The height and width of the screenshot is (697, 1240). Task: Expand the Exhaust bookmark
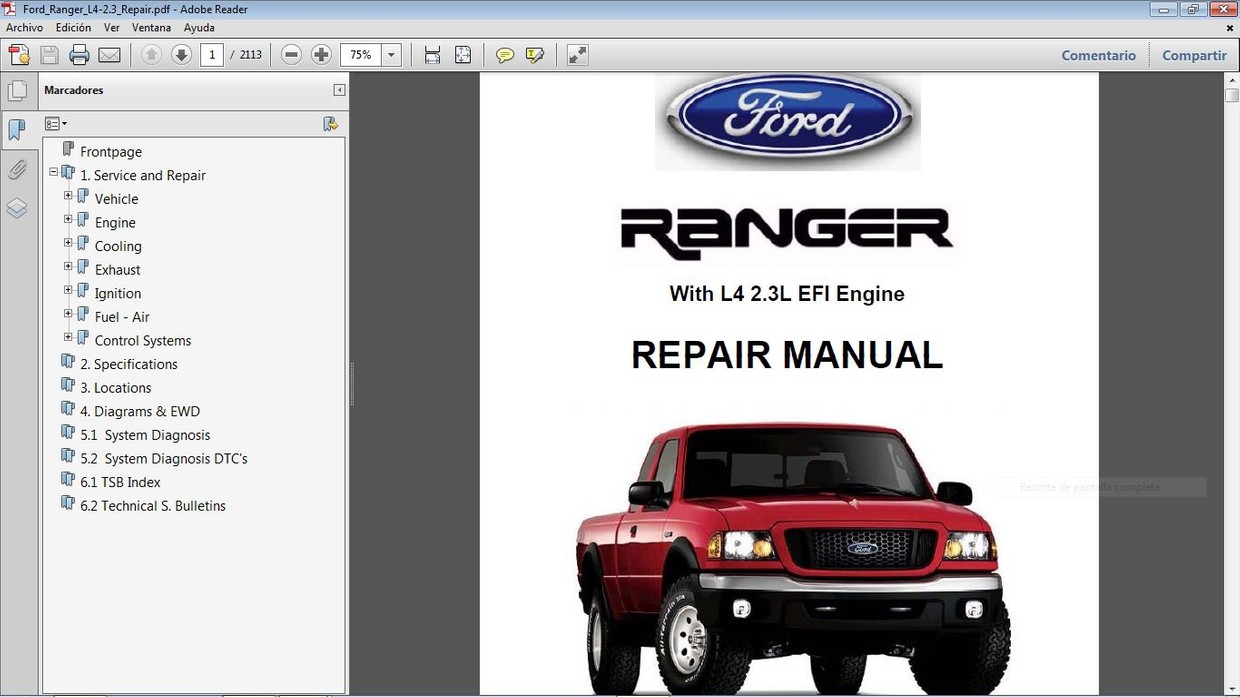68,266
